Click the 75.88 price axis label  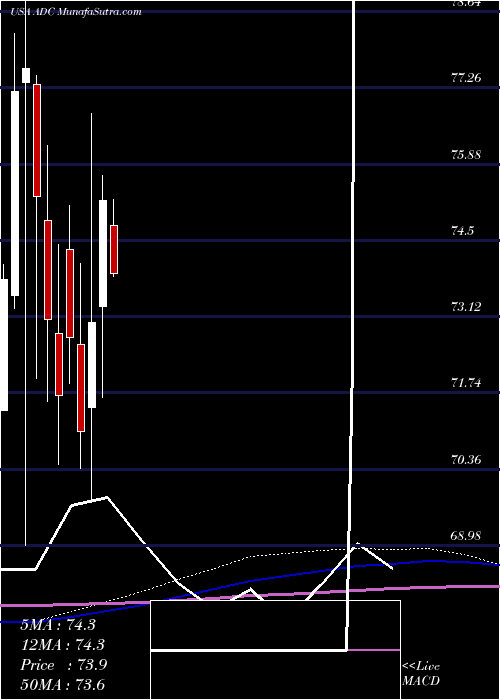[x=467, y=155]
